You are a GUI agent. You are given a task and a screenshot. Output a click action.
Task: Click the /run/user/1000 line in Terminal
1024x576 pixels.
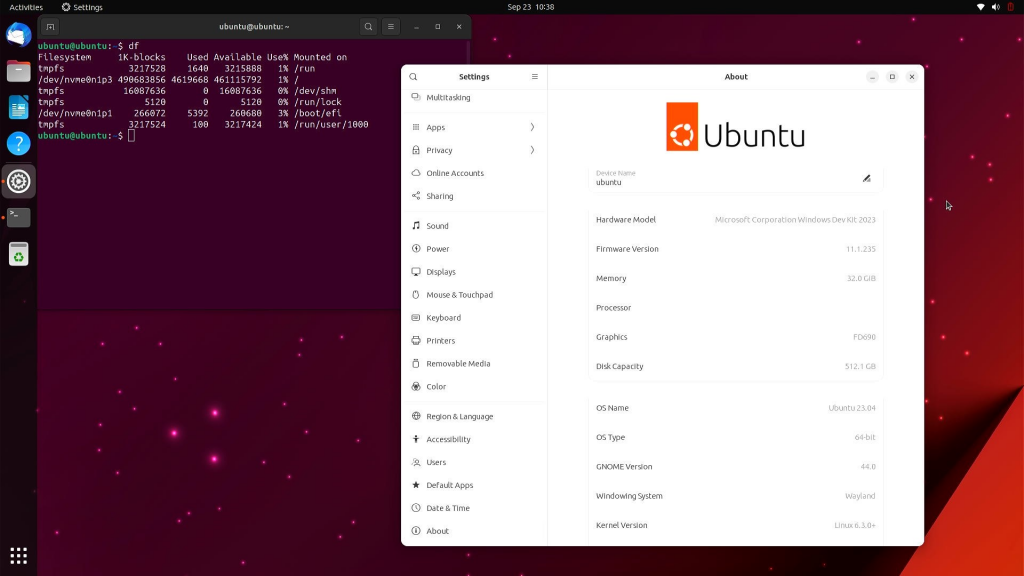(x=203, y=124)
